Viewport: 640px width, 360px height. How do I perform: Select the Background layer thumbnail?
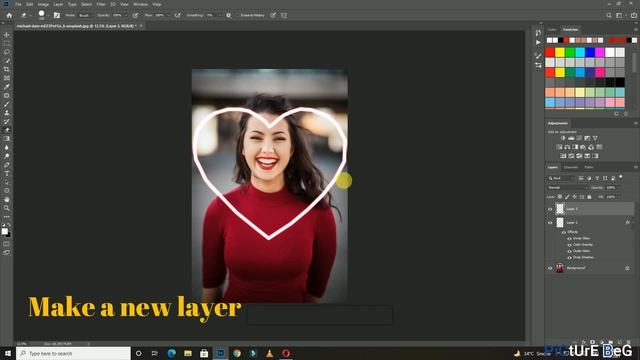click(560, 268)
